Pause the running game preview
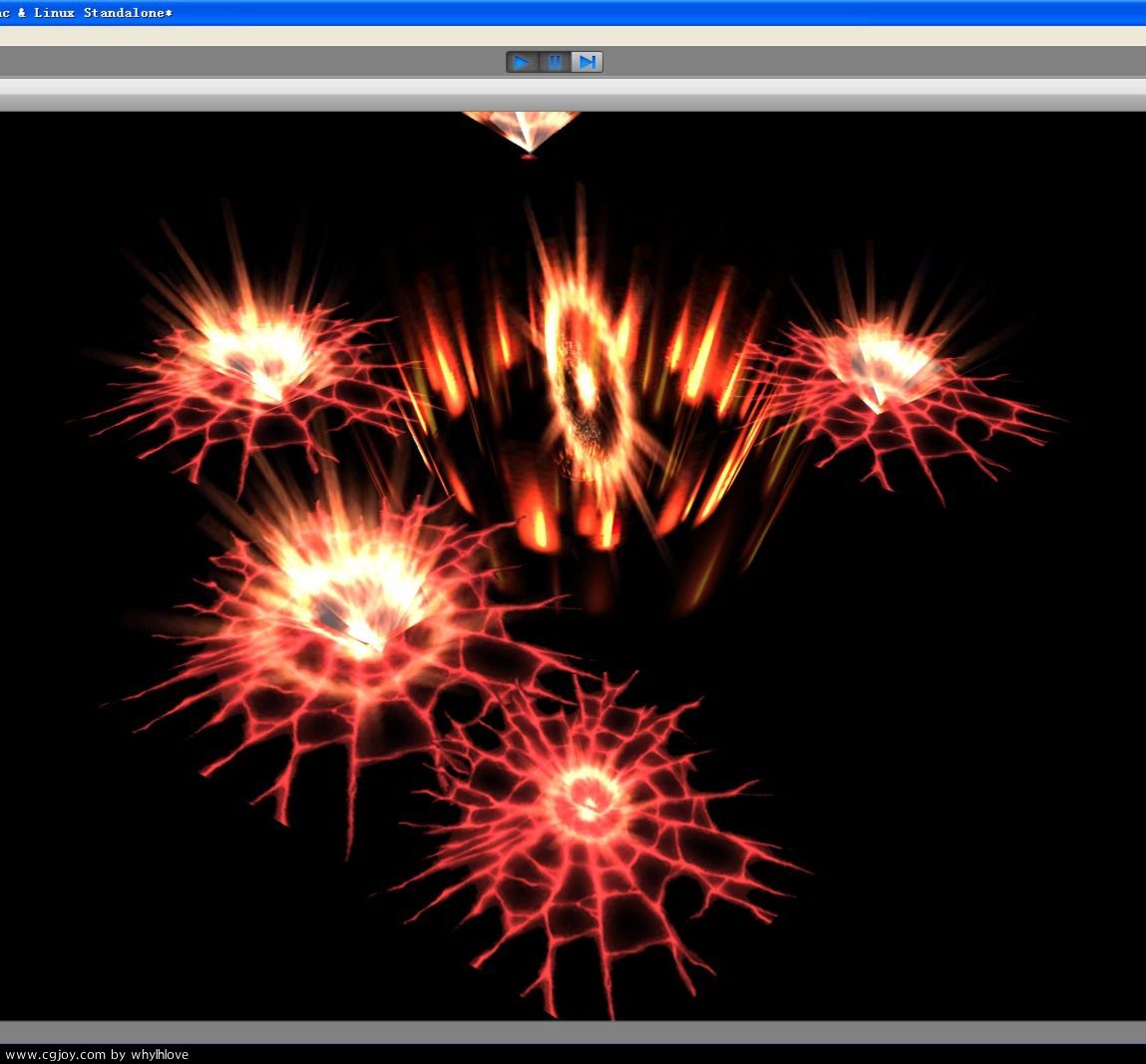 [x=555, y=62]
